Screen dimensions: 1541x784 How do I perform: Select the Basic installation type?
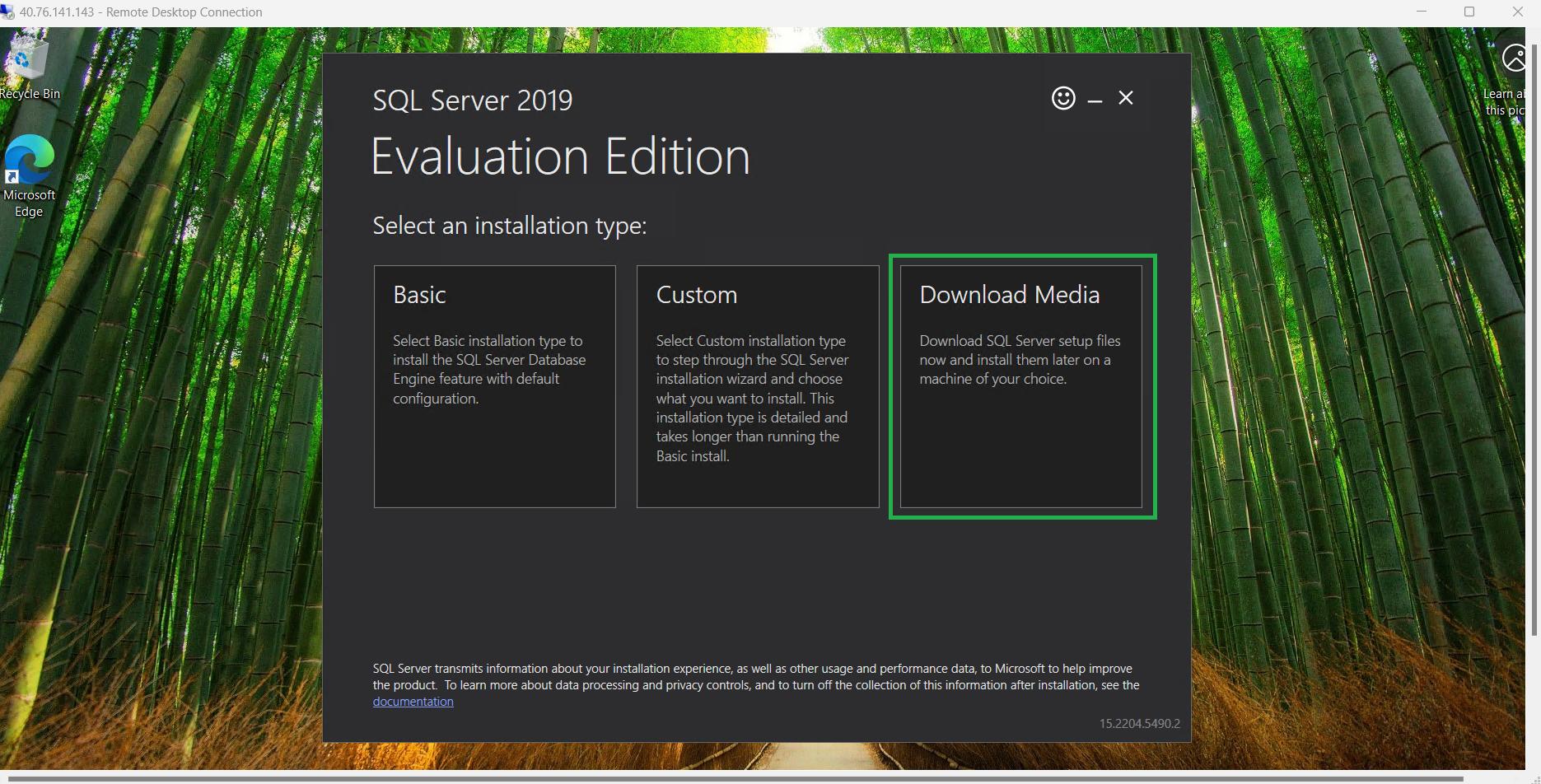[x=494, y=386]
